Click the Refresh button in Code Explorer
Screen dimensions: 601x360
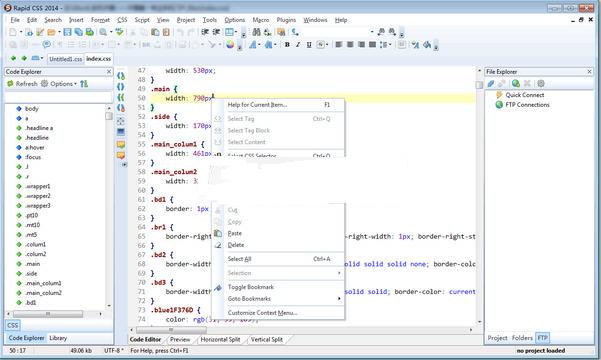click(x=22, y=84)
